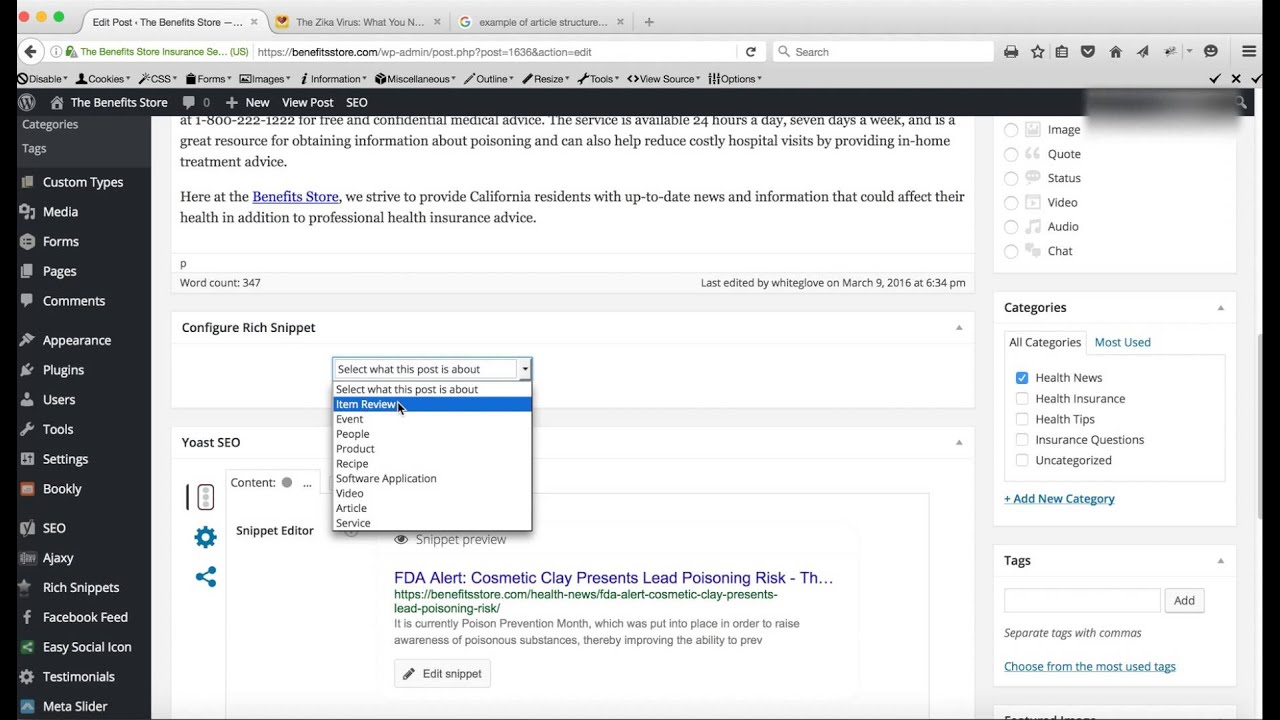1280x720 pixels.
Task: Choose Software Application in the snippet dropdown
Action: 432,479
